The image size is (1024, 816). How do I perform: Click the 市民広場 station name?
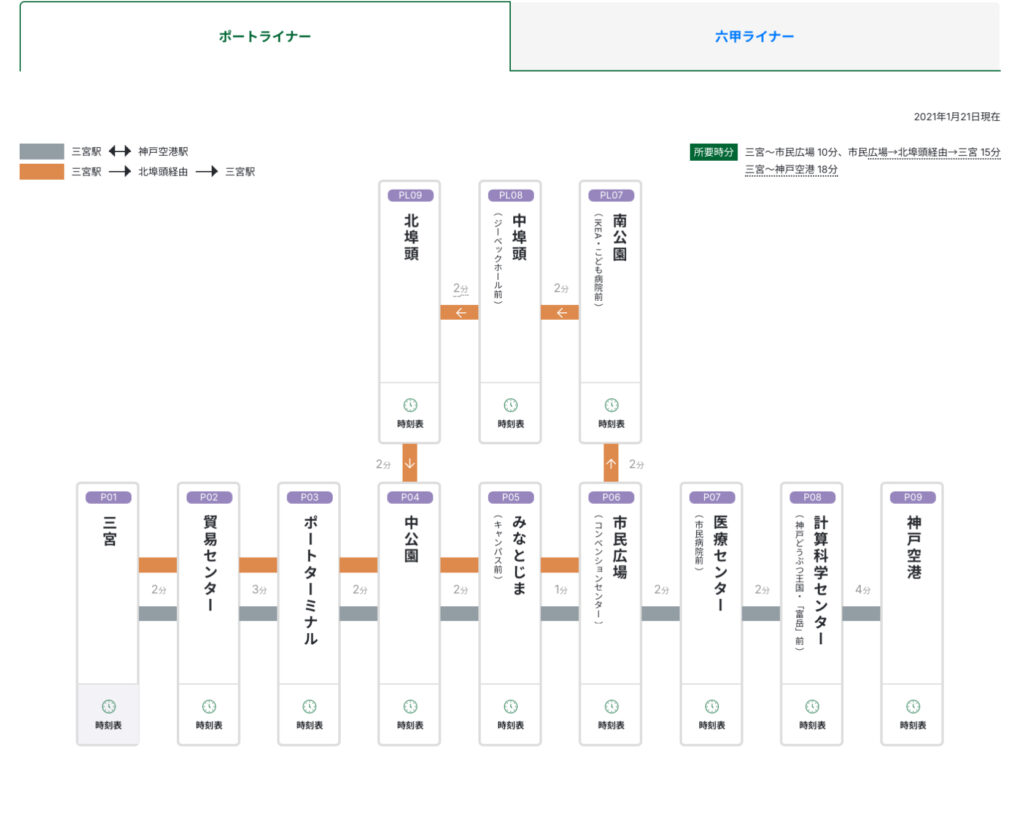(620, 545)
